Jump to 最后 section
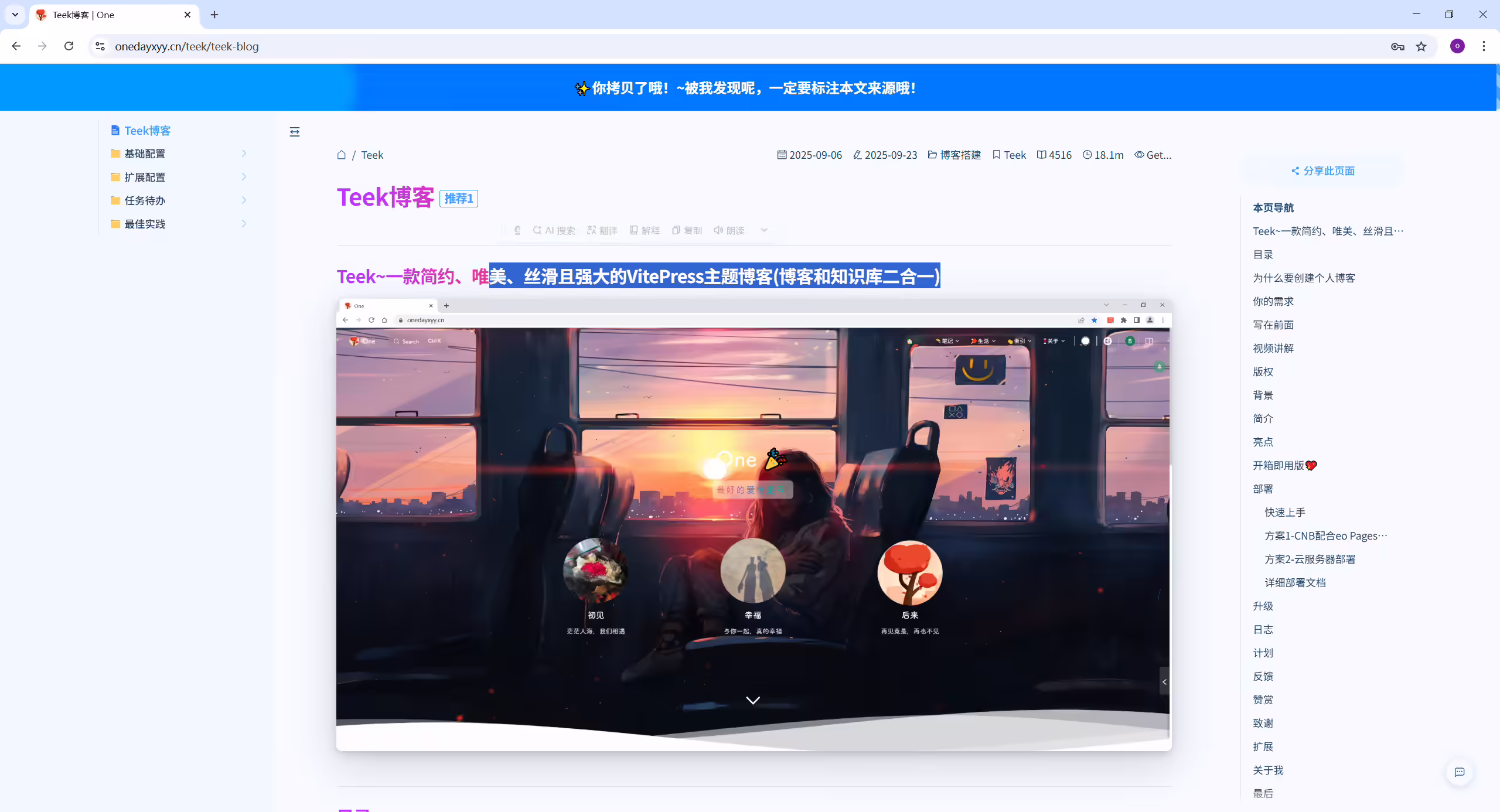The width and height of the screenshot is (1500, 812). 1263,793
